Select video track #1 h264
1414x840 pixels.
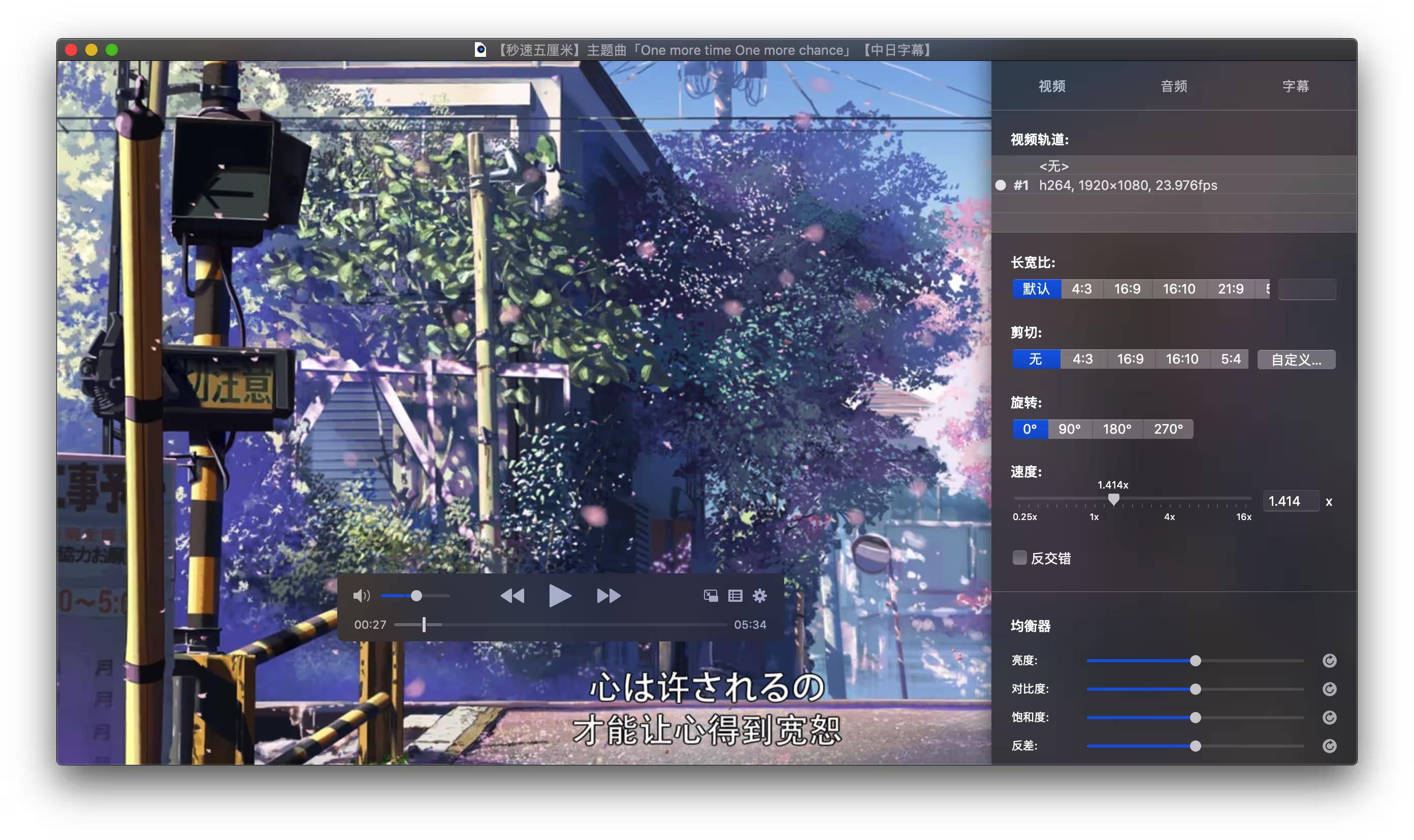(1174, 185)
